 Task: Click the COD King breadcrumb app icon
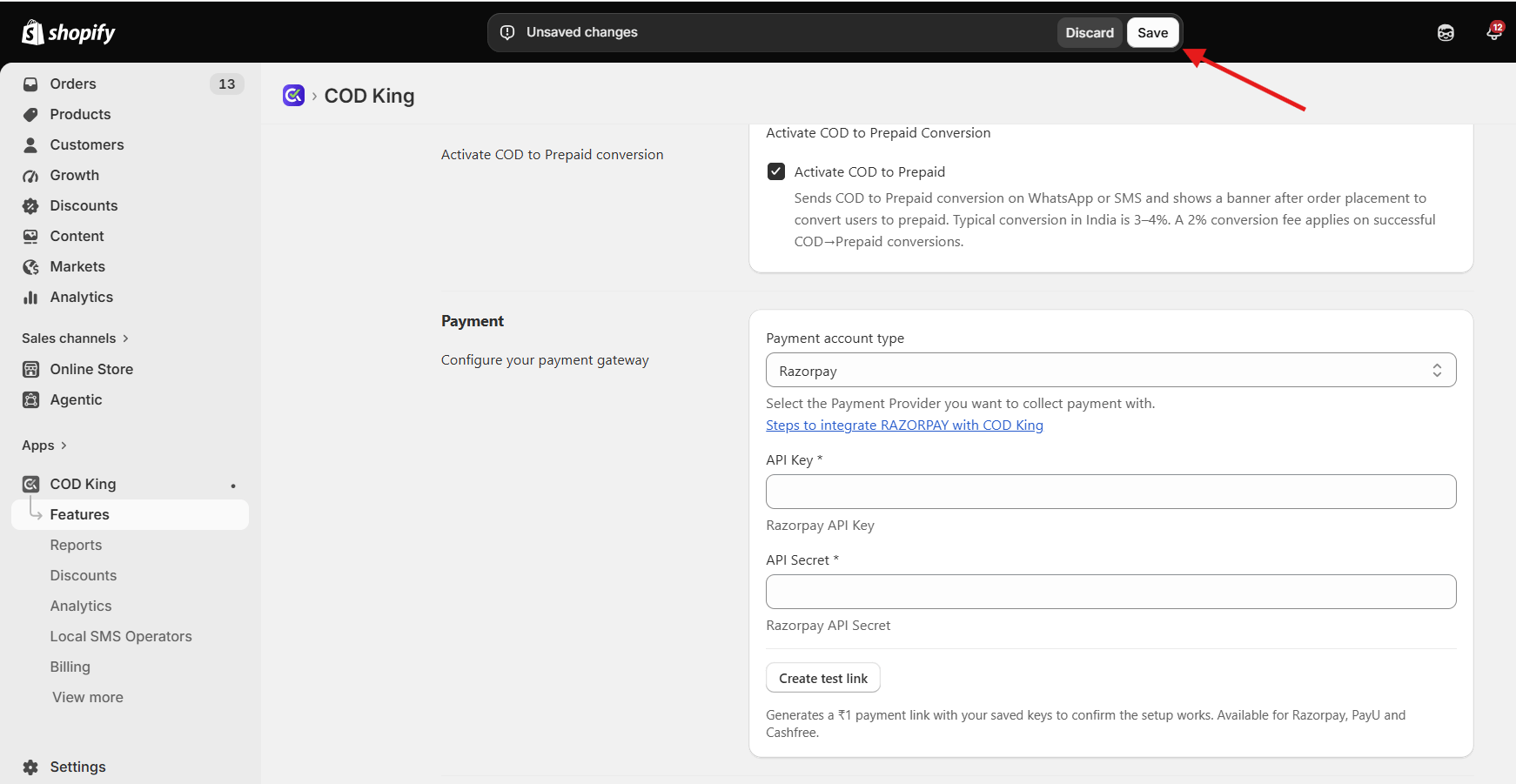tap(293, 95)
